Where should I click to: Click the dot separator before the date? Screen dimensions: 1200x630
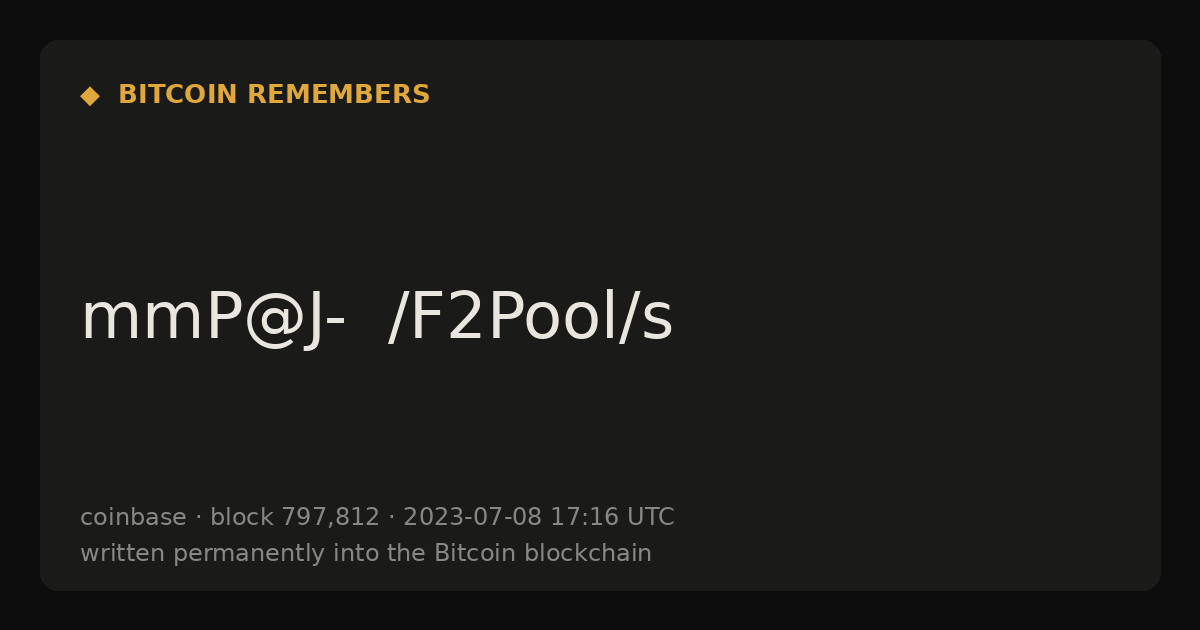(x=392, y=518)
